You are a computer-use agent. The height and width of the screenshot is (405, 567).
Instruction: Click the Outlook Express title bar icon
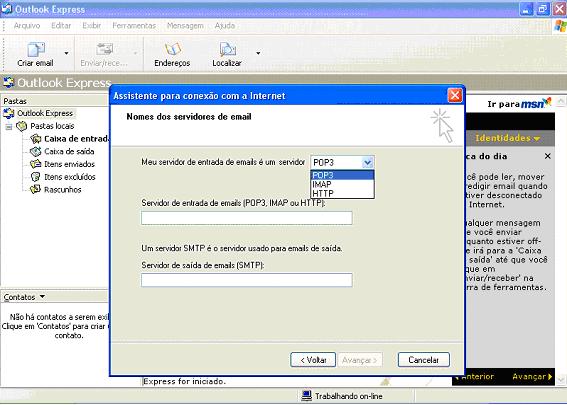click(7, 9)
